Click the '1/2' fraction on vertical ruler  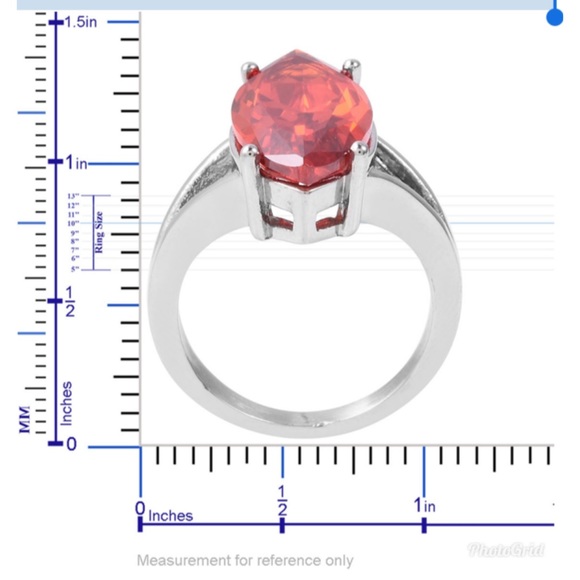(x=70, y=302)
